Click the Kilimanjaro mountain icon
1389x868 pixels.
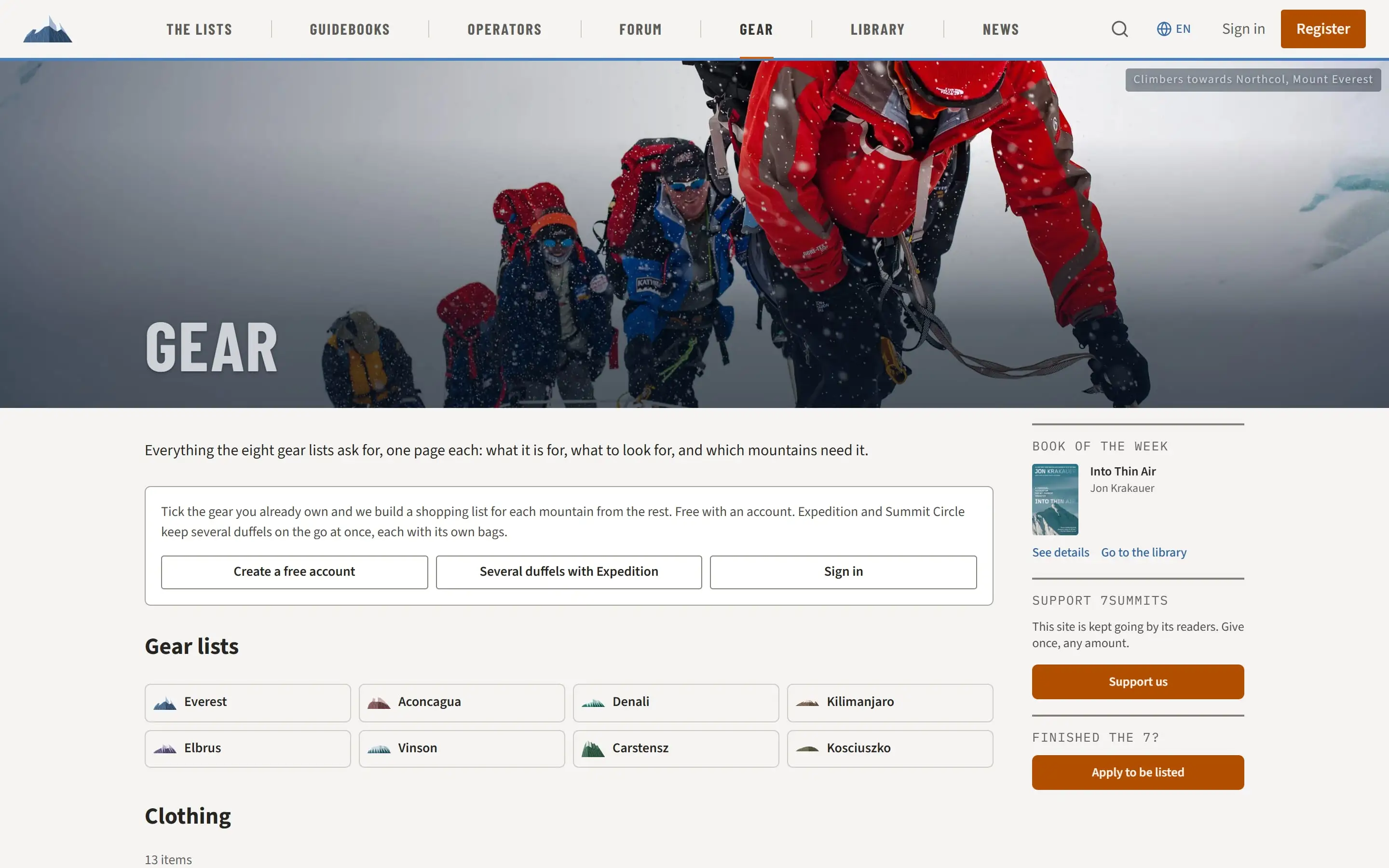[x=807, y=703]
